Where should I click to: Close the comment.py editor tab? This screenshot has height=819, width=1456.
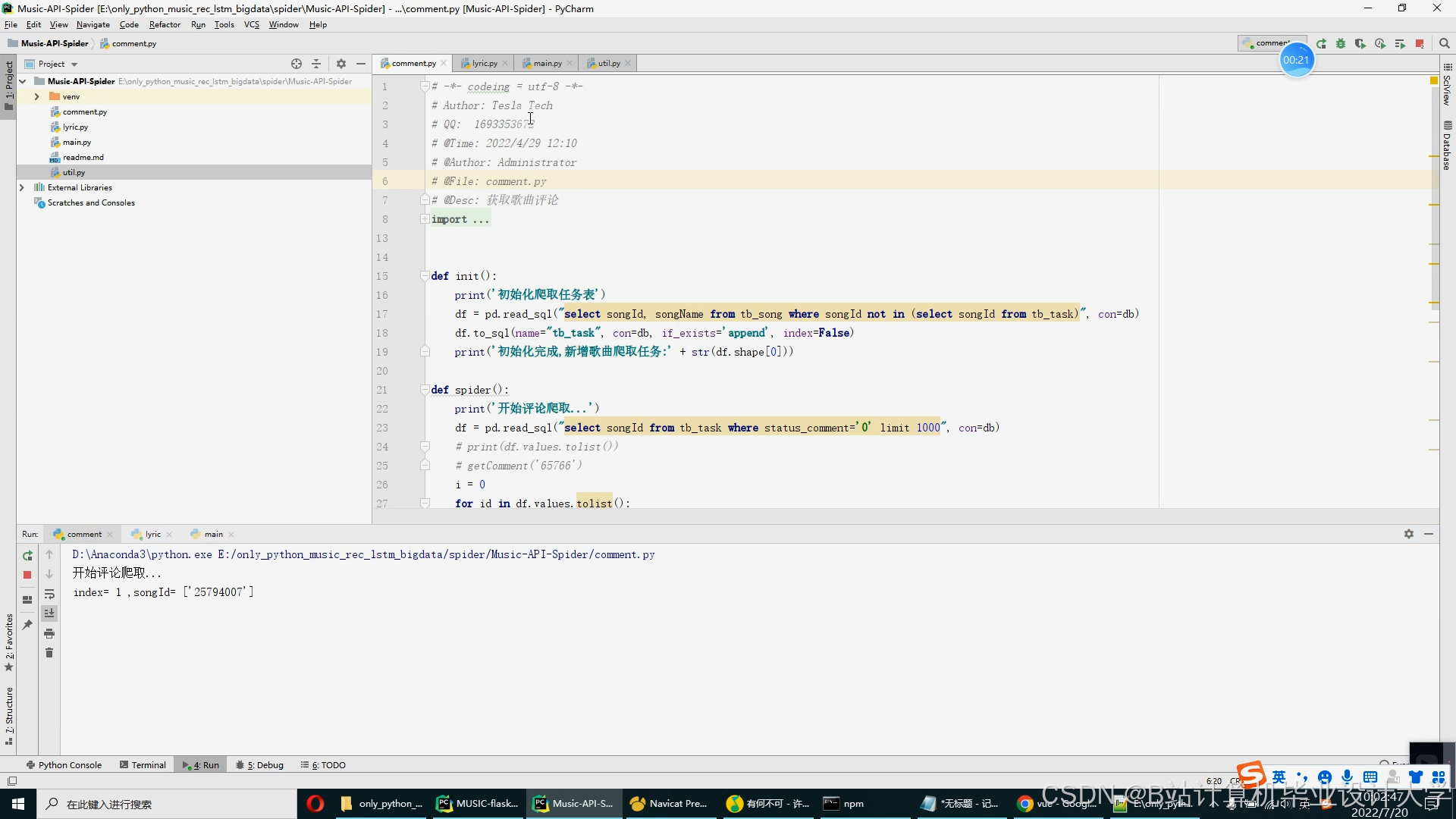tap(444, 63)
